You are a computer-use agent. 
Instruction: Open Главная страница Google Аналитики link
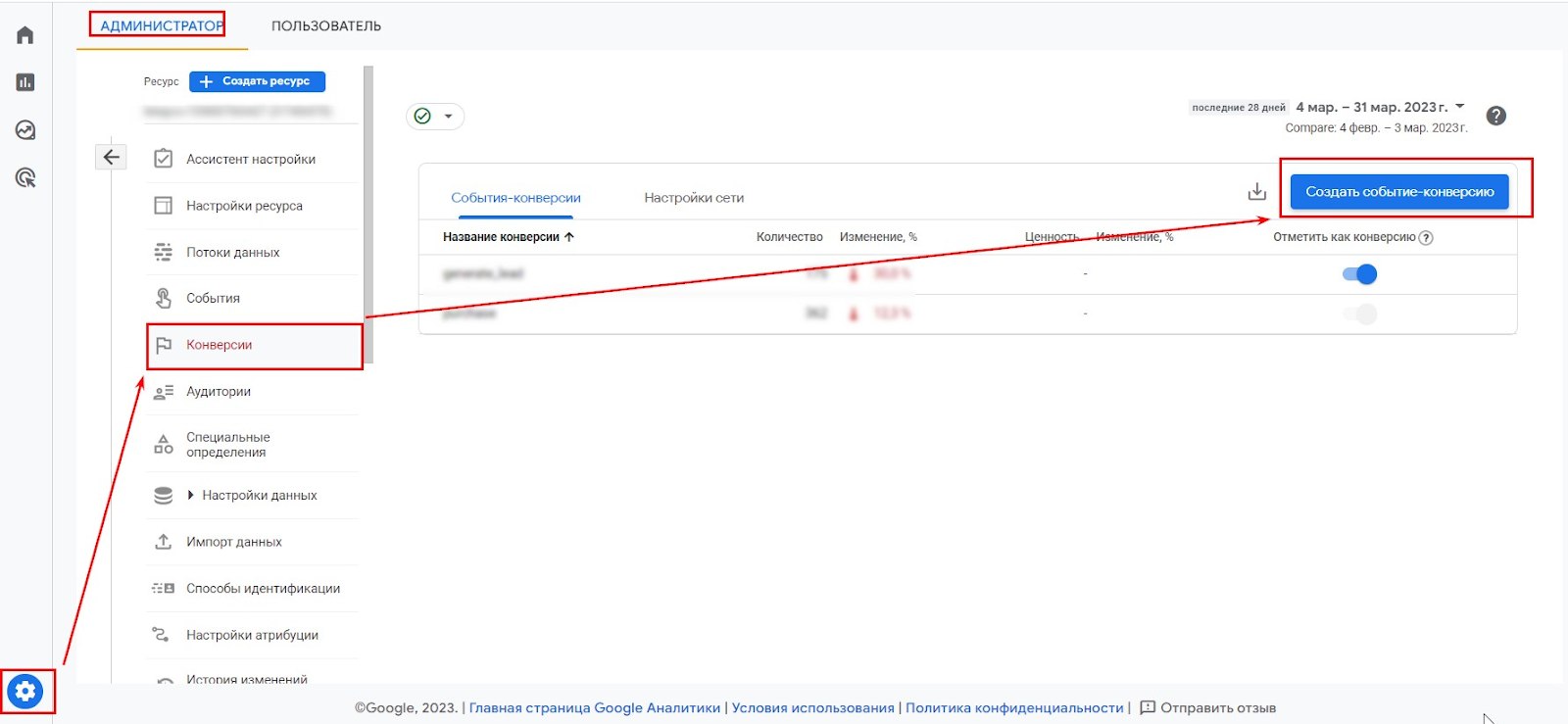(x=595, y=707)
